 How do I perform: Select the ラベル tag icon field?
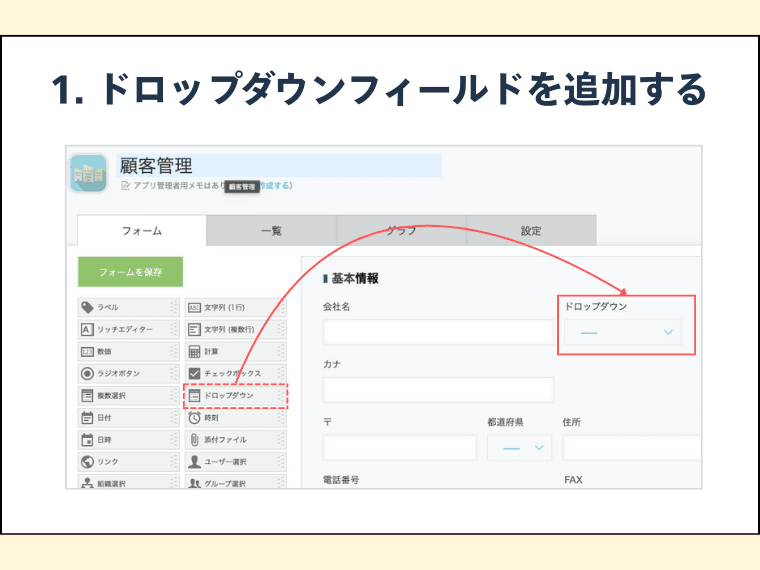tap(87, 307)
